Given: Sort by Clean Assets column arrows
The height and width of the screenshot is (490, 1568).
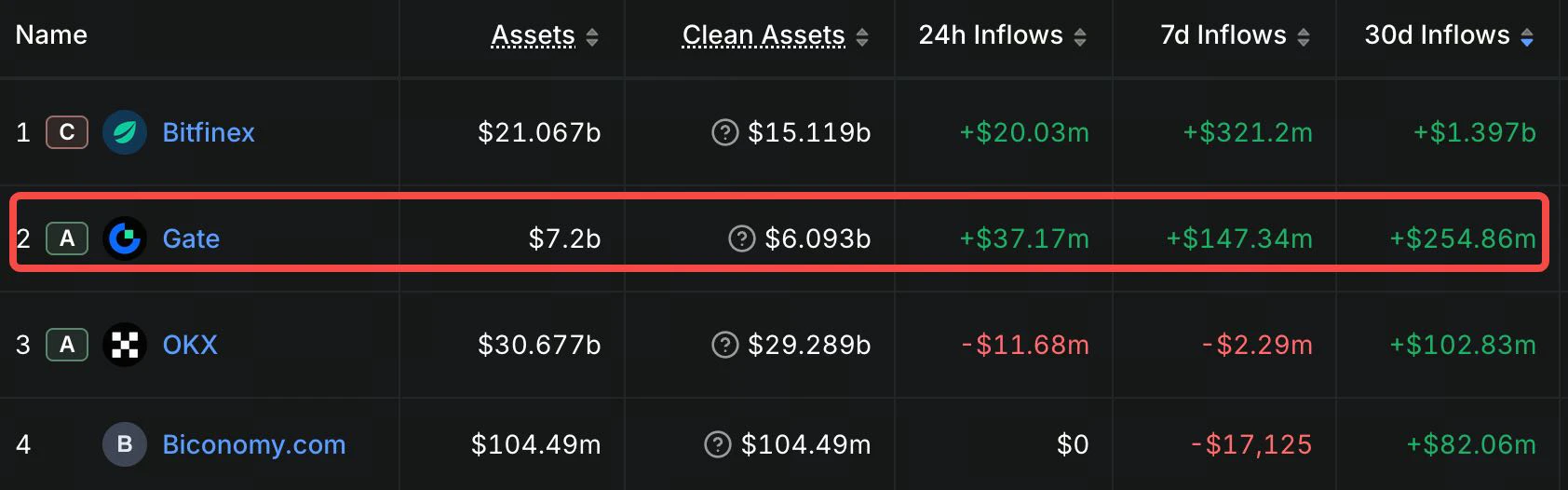Looking at the screenshot, I should click(862, 36).
